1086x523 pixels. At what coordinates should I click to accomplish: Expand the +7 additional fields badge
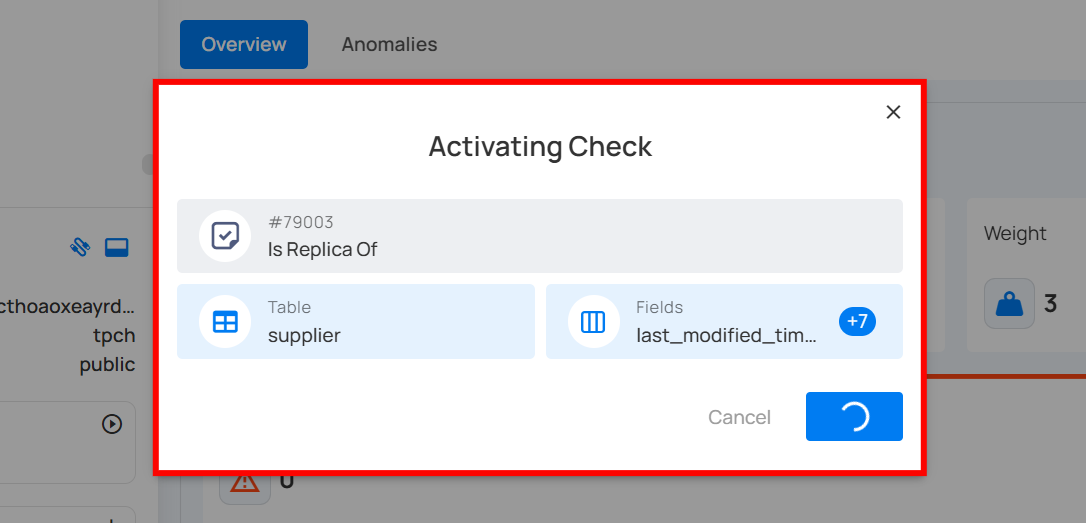pos(857,321)
